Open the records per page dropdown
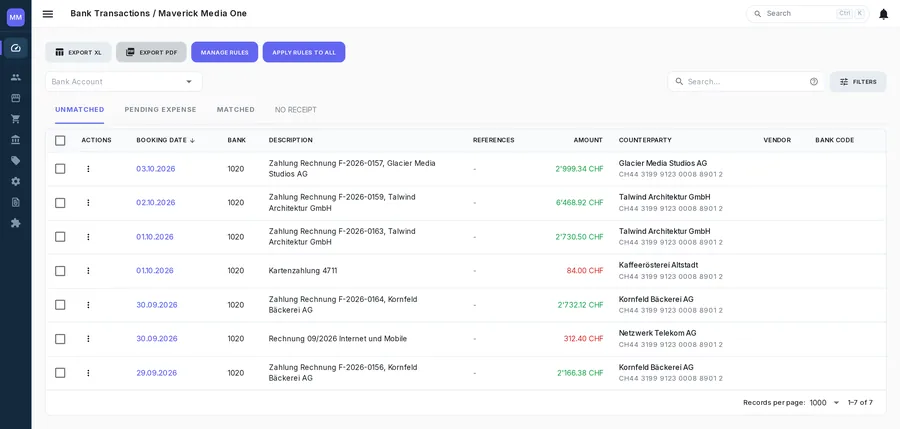The height and width of the screenshot is (429, 900). click(x=825, y=403)
